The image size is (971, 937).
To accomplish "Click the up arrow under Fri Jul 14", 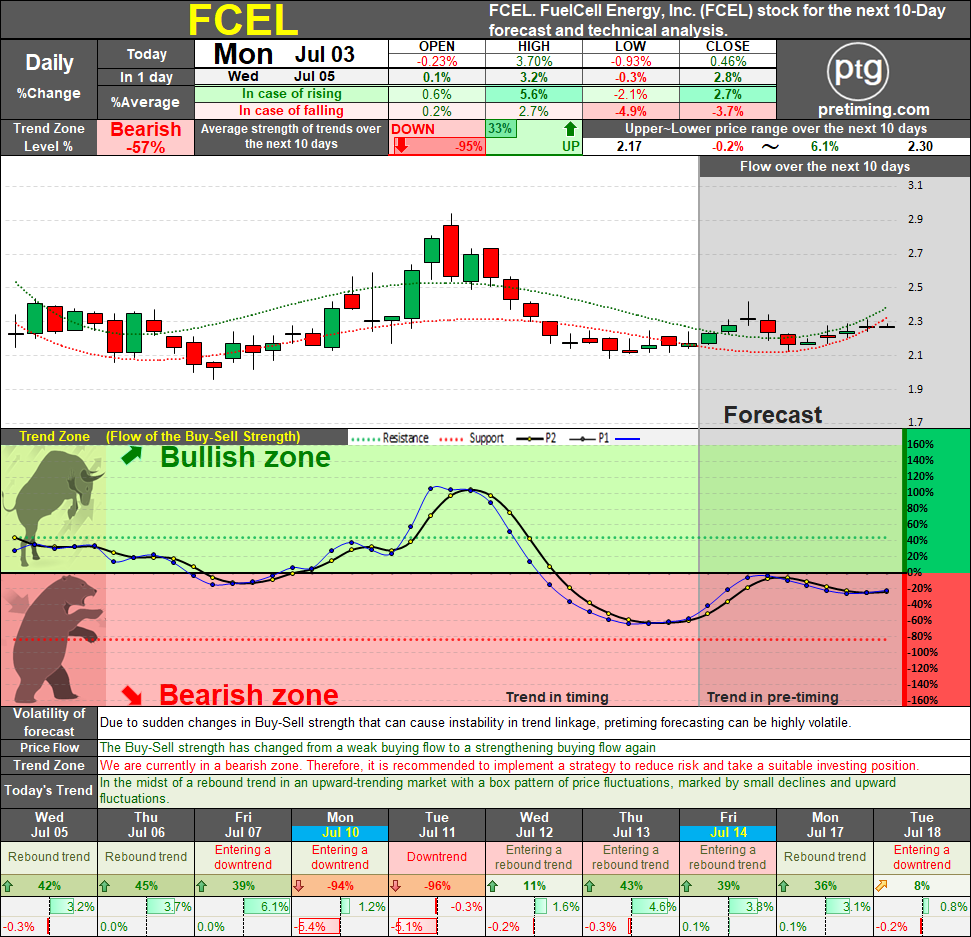I will tap(687, 886).
